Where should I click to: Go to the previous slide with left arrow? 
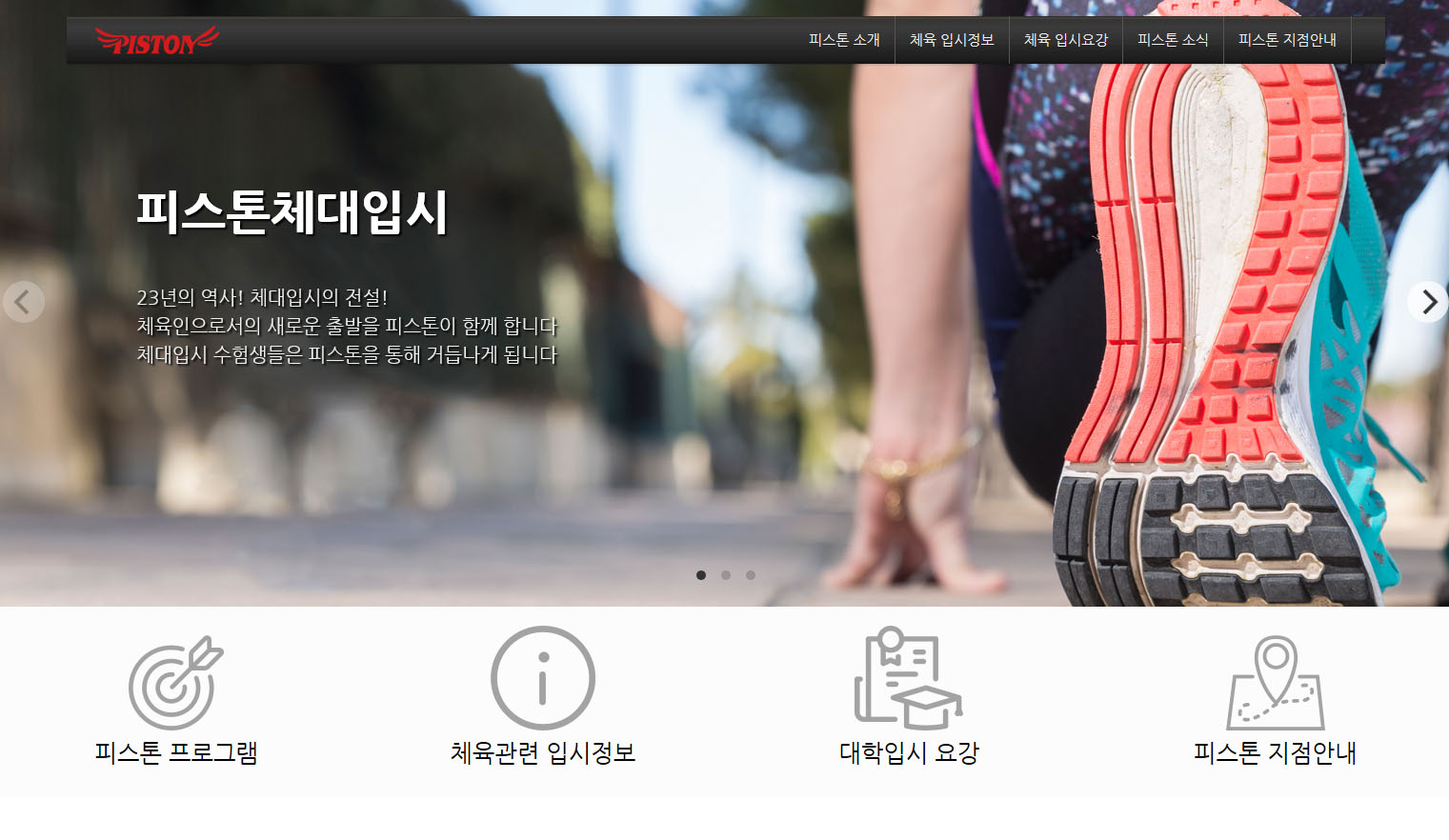point(23,302)
